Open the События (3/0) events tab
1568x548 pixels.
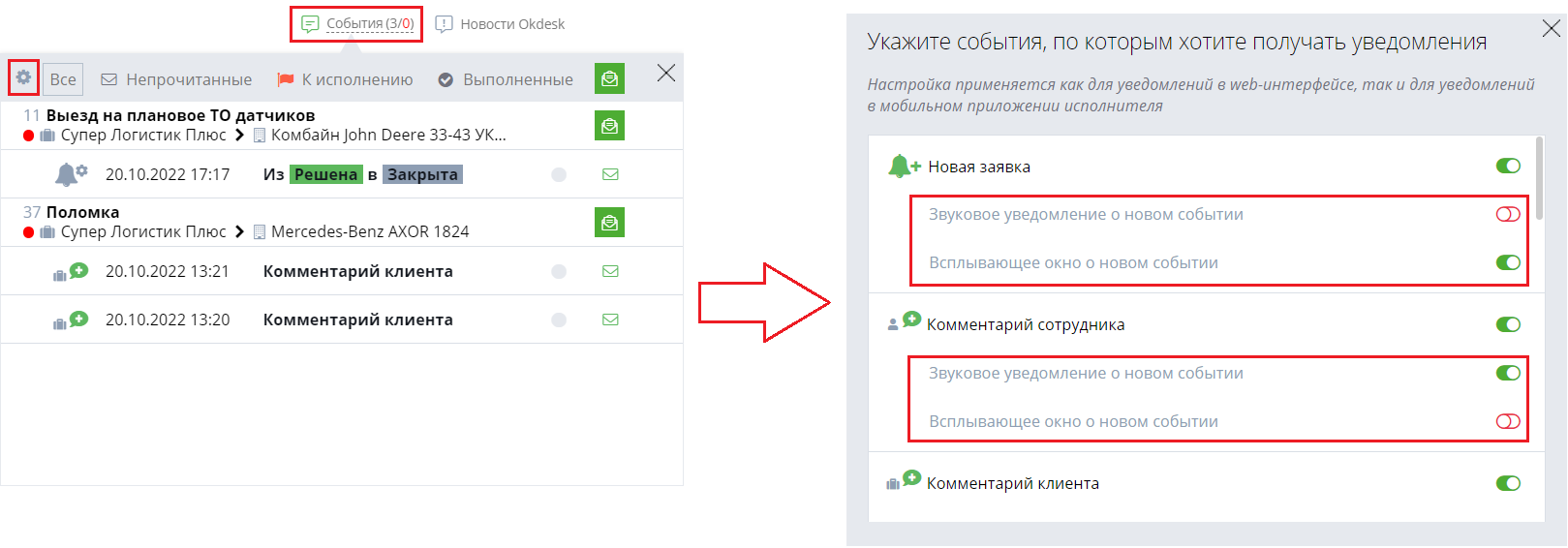click(x=357, y=23)
